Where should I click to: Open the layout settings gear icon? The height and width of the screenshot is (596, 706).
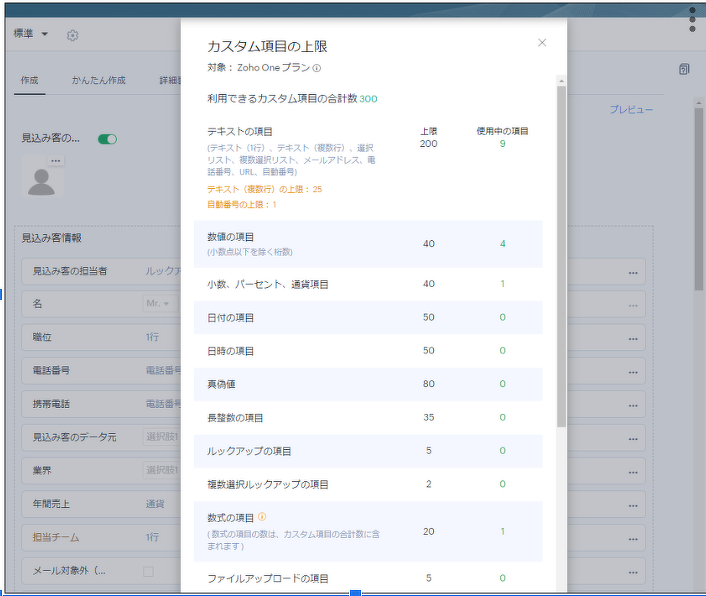73,35
